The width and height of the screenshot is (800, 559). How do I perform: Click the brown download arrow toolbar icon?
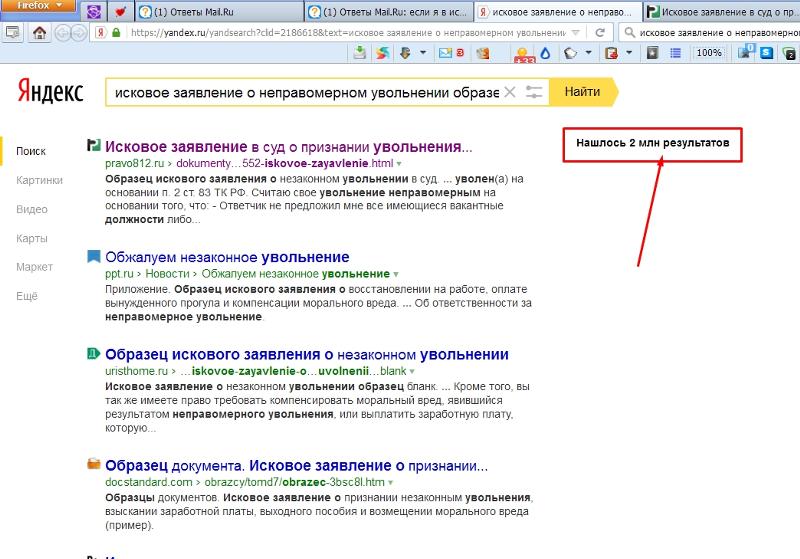(406, 53)
